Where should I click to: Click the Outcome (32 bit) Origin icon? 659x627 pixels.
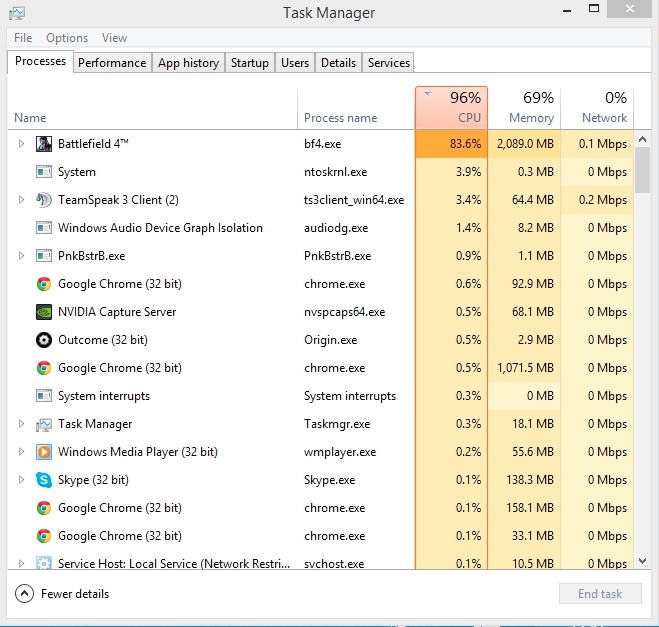click(44, 340)
